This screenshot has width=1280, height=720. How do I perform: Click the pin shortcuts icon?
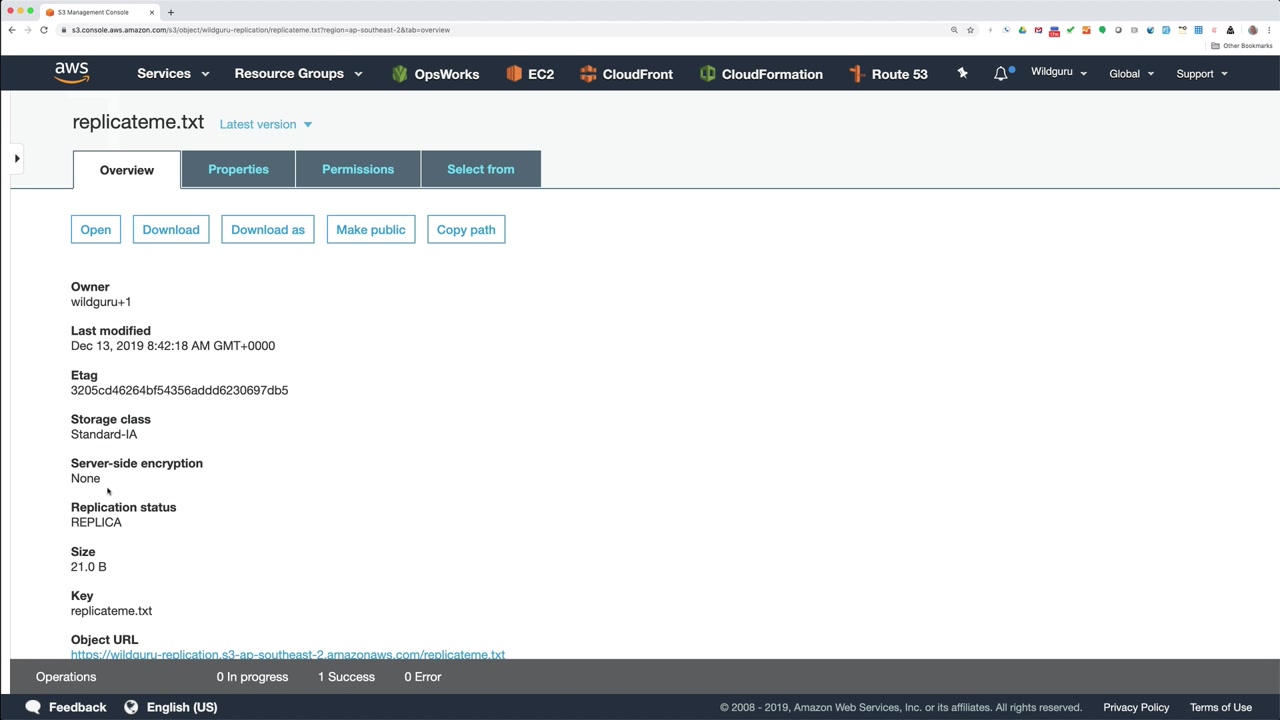962,73
